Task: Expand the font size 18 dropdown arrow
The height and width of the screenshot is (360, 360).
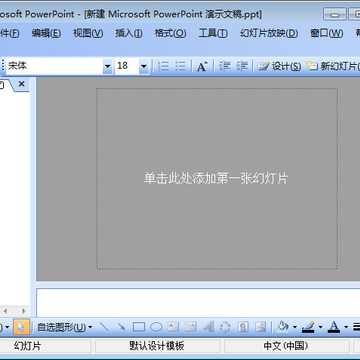Action: click(144, 66)
